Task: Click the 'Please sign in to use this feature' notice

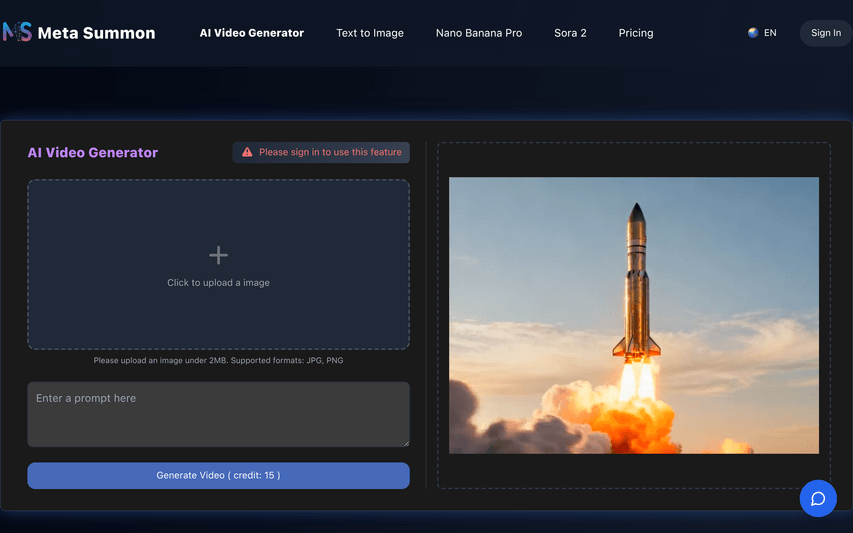Action: click(330, 152)
